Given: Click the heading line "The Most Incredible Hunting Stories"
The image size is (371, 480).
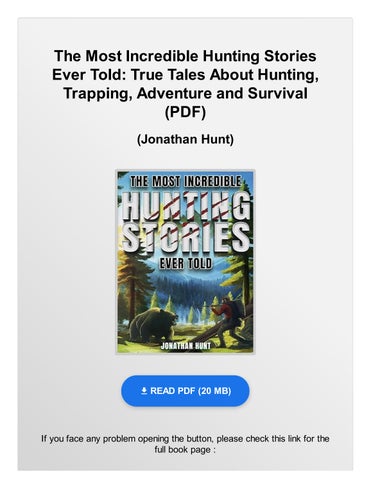Looking at the screenshot, I should coord(185,56).
